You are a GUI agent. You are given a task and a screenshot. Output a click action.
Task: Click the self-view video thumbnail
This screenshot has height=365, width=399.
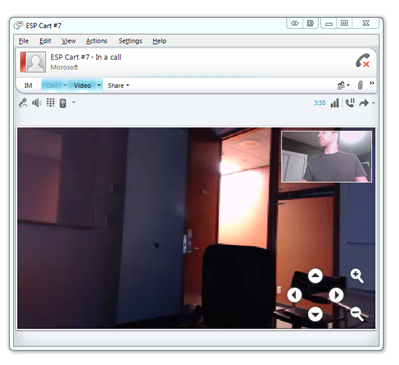327,157
